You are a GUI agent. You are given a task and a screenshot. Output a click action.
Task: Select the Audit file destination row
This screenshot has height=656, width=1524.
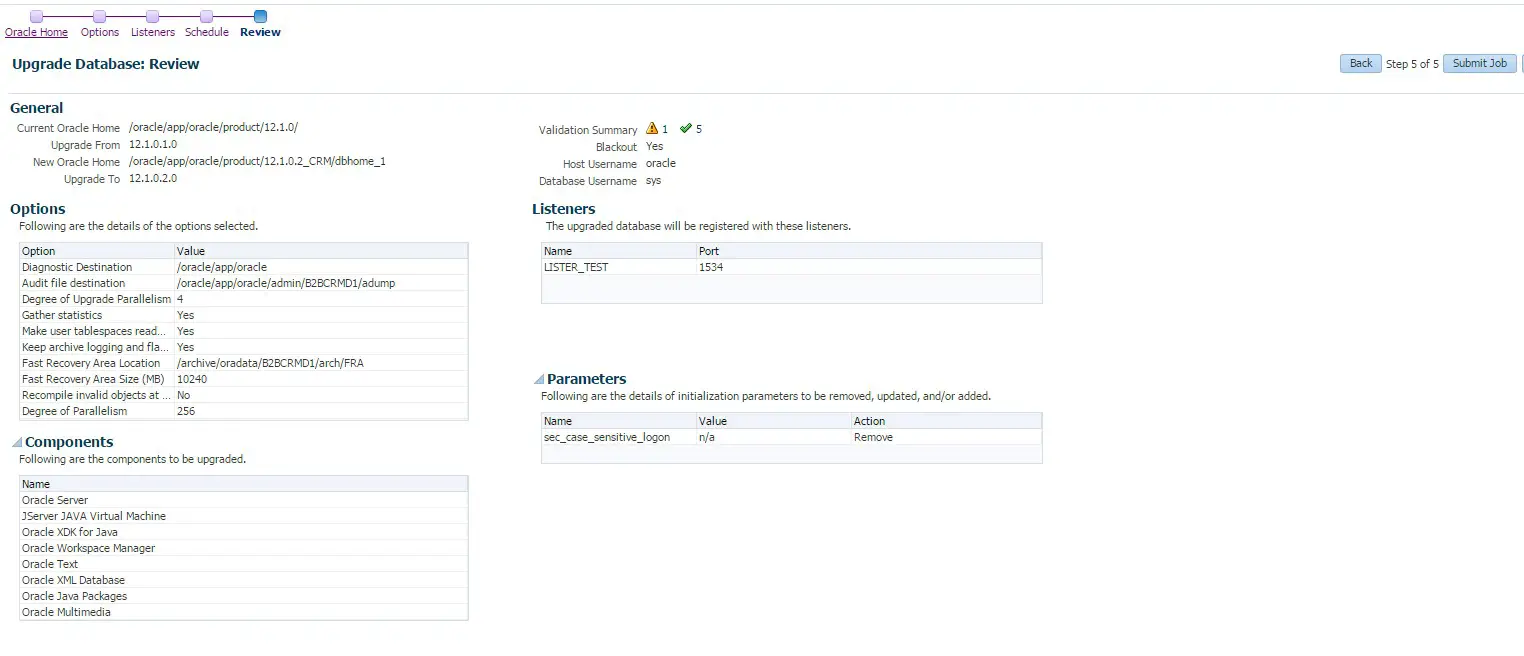243,283
